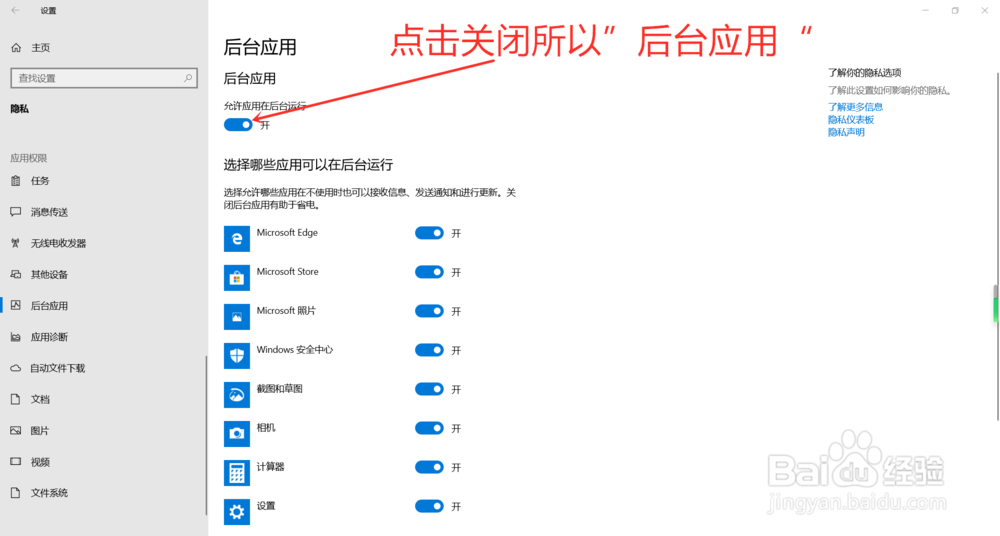
Task: Click the 截图和草图 app name
Action: 279,389
